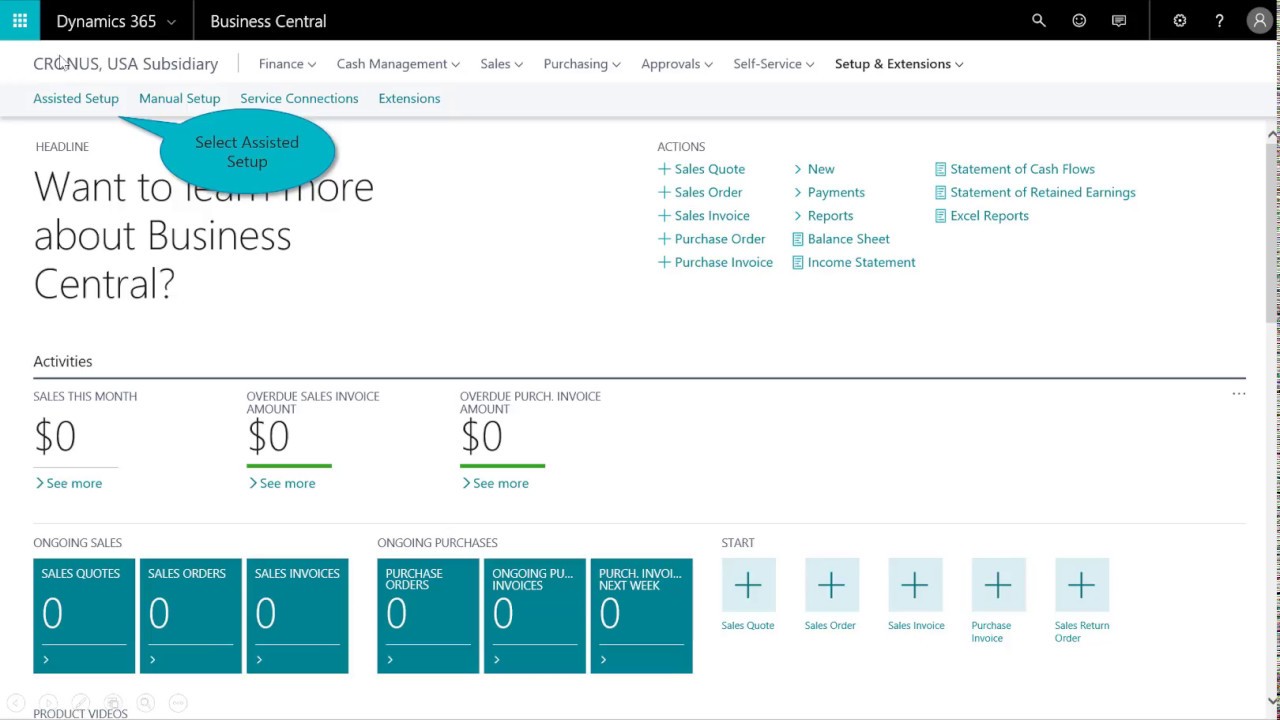Open the Purchase Orders cue tile

click(x=428, y=616)
